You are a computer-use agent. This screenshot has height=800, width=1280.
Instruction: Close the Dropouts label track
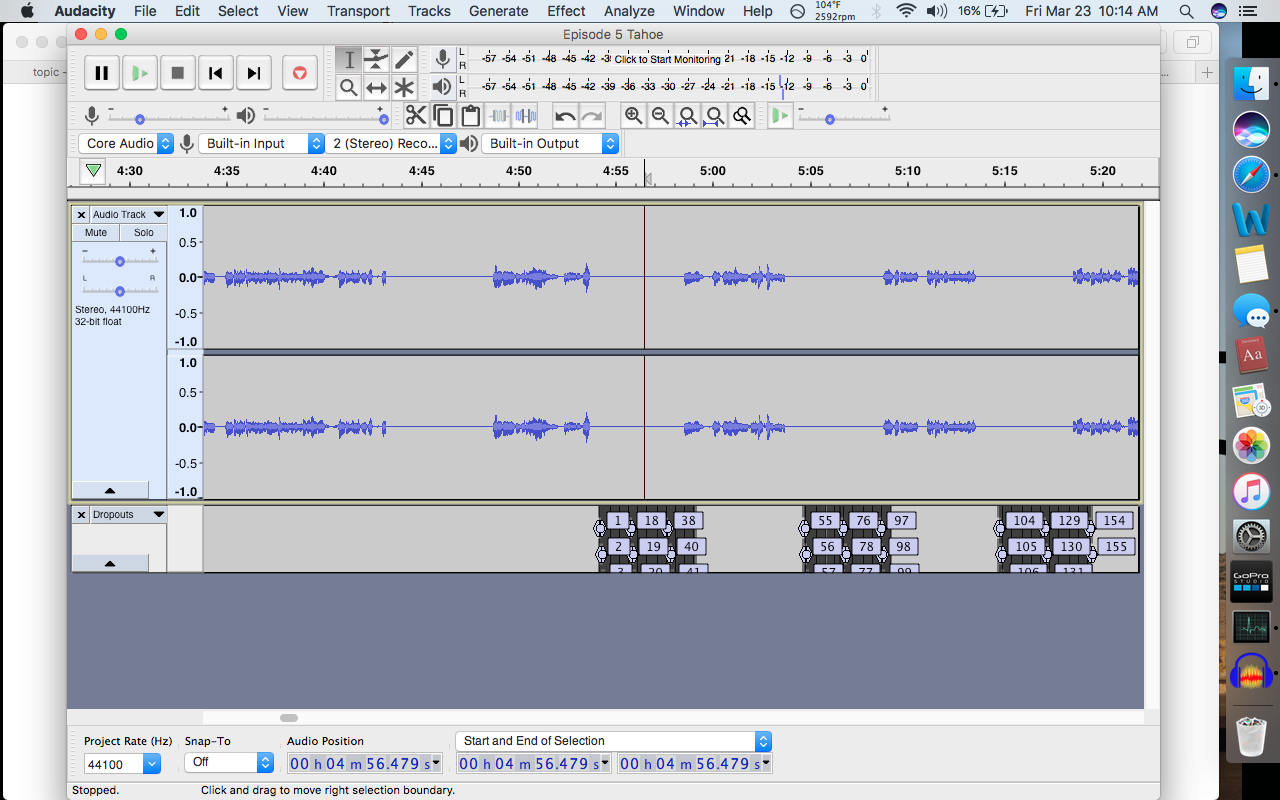(x=81, y=515)
